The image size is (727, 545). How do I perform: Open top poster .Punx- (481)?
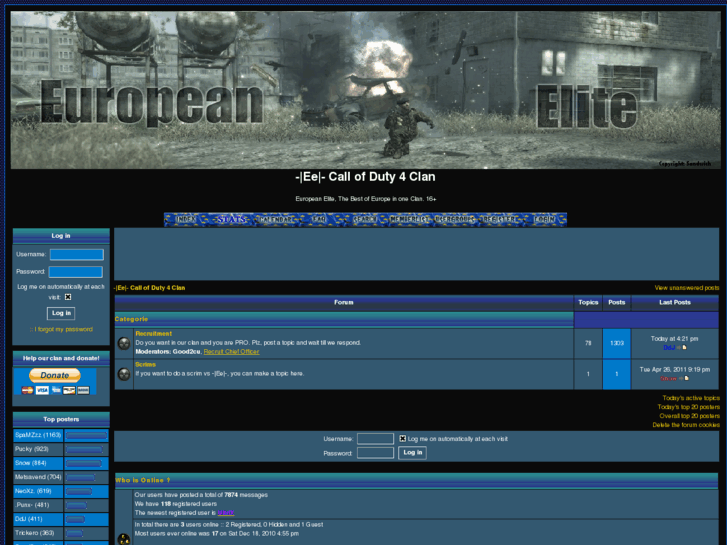click(x=32, y=505)
